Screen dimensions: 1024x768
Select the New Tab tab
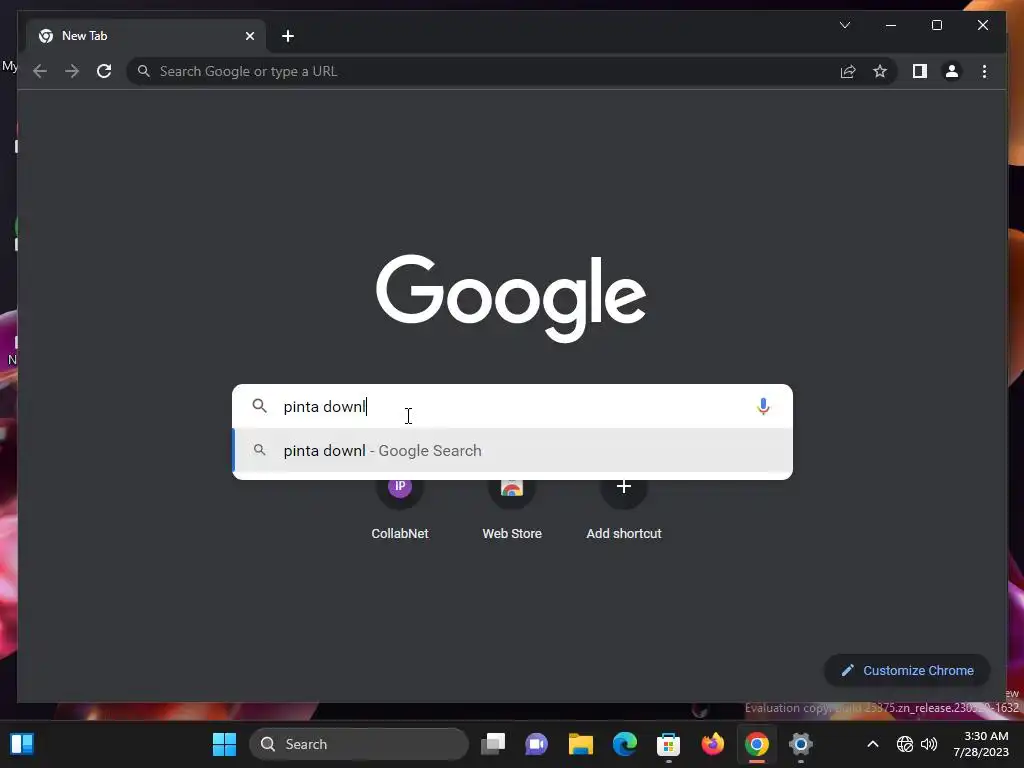[146, 36]
